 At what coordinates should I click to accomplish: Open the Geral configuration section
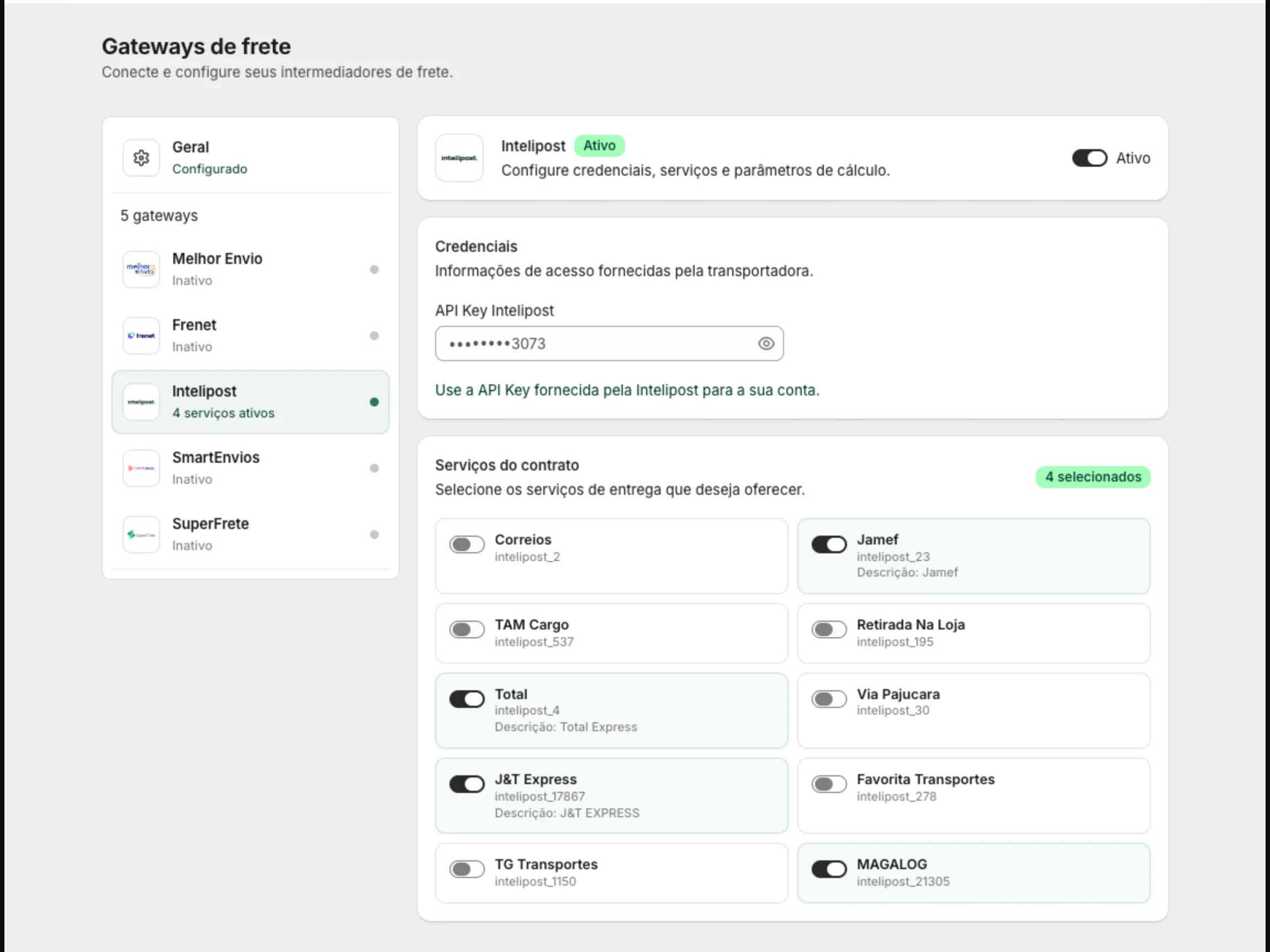pyautogui.click(x=250, y=158)
